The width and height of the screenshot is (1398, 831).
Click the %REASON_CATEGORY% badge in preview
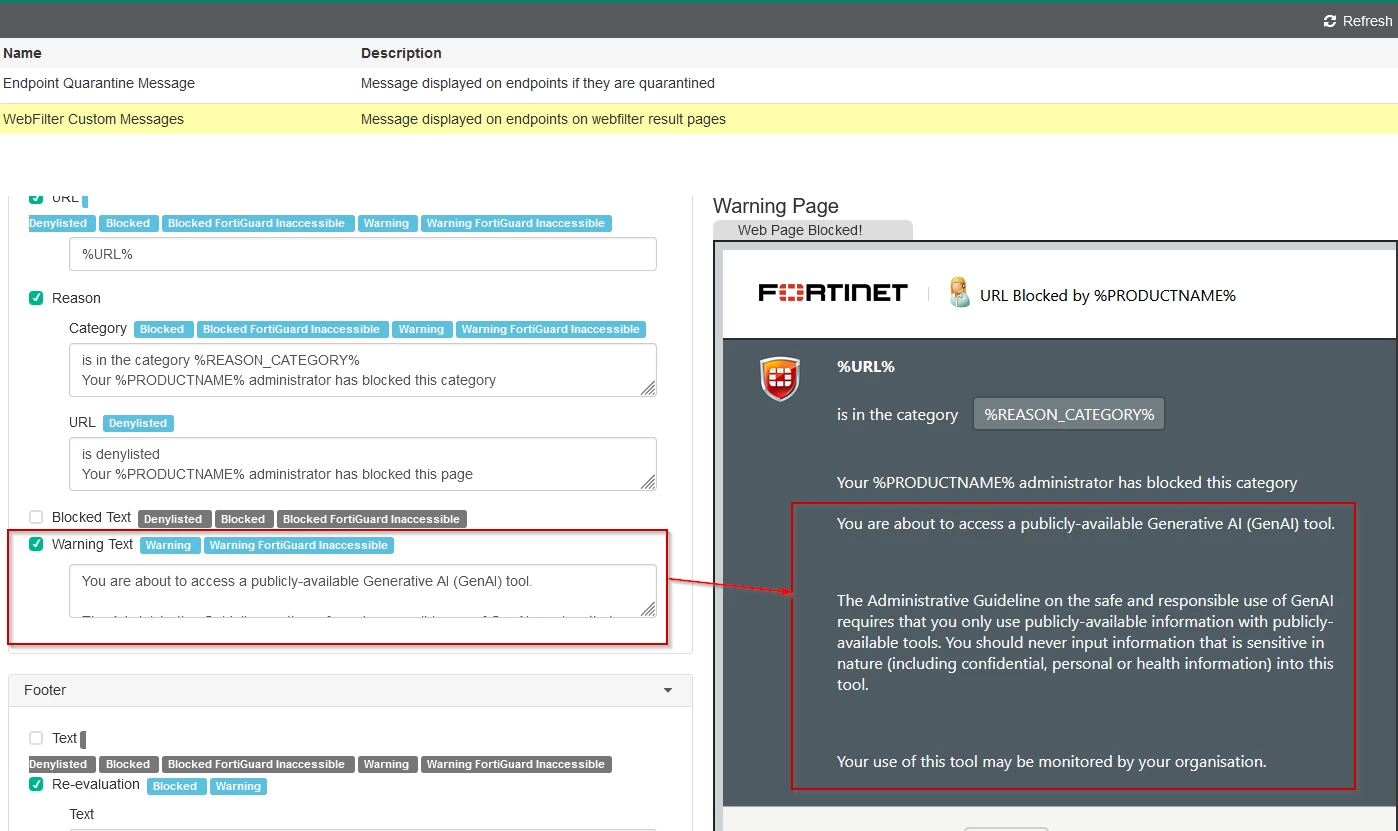[x=1069, y=414]
